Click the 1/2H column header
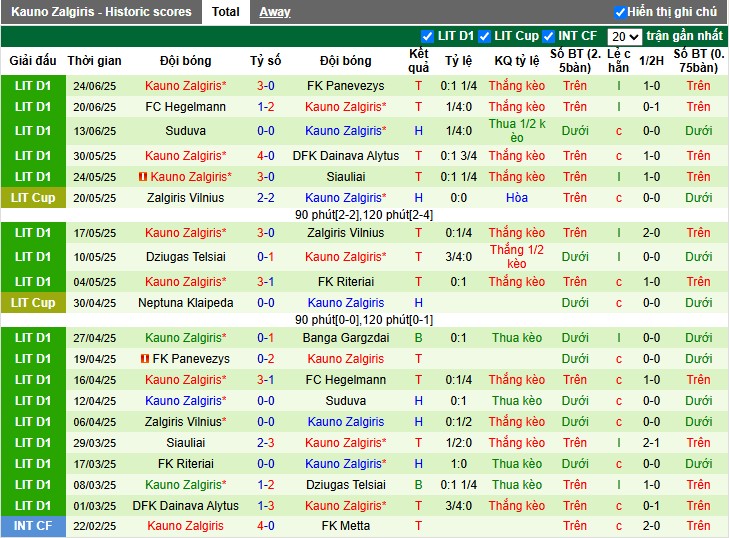Image resolution: width=729 pixels, height=538 pixels. pyautogui.click(x=651, y=60)
